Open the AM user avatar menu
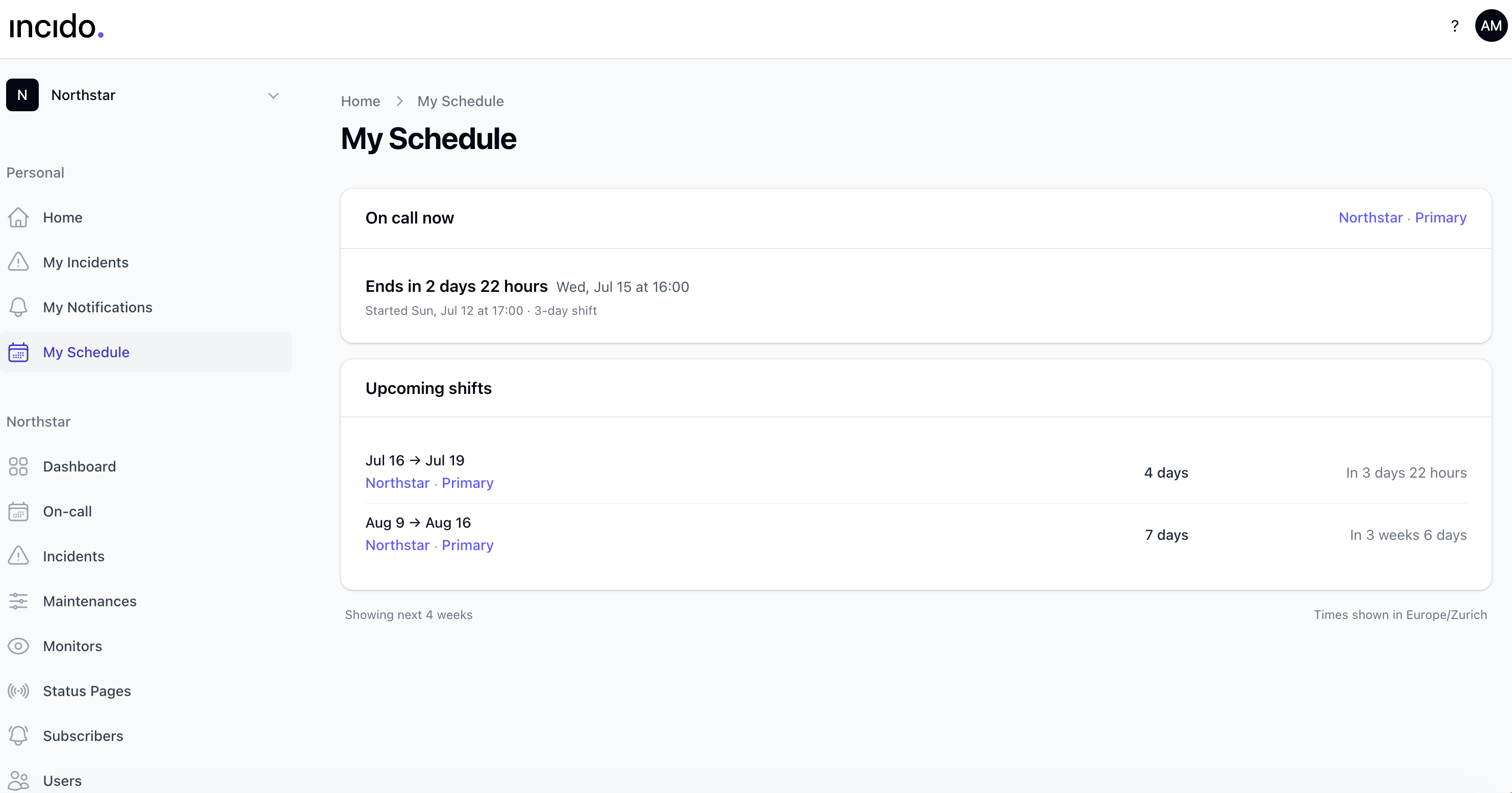This screenshot has height=793, width=1512. point(1491,26)
